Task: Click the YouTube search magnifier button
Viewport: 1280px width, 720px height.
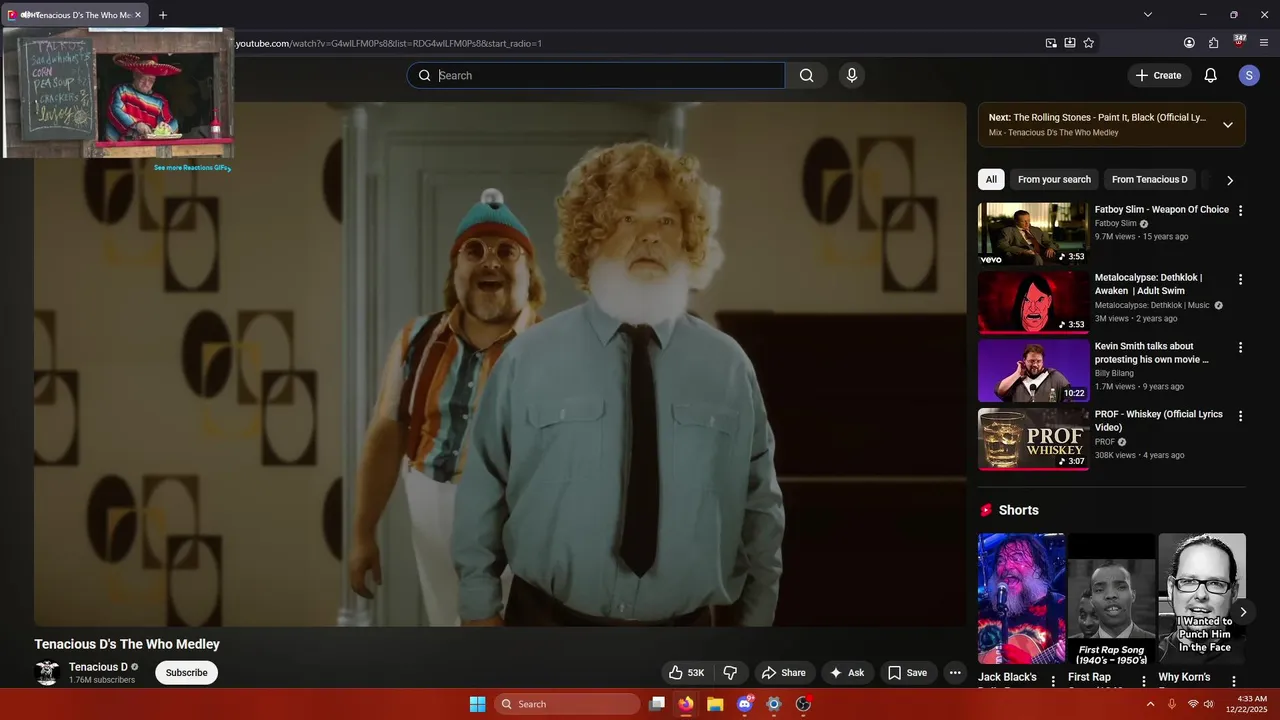Action: coord(806,75)
